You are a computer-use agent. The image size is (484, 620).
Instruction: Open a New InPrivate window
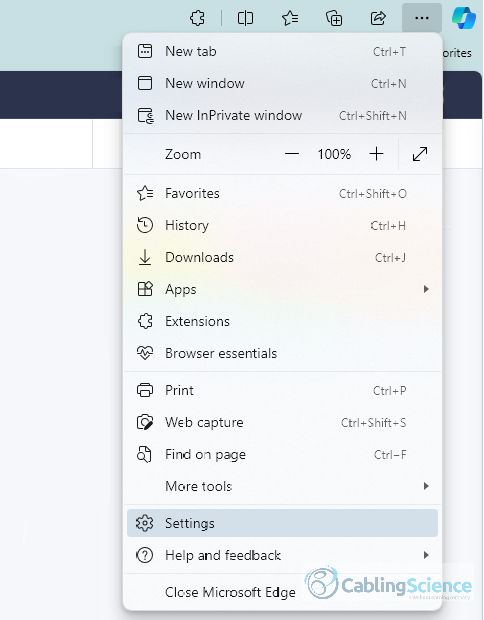(x=282, y=115)
